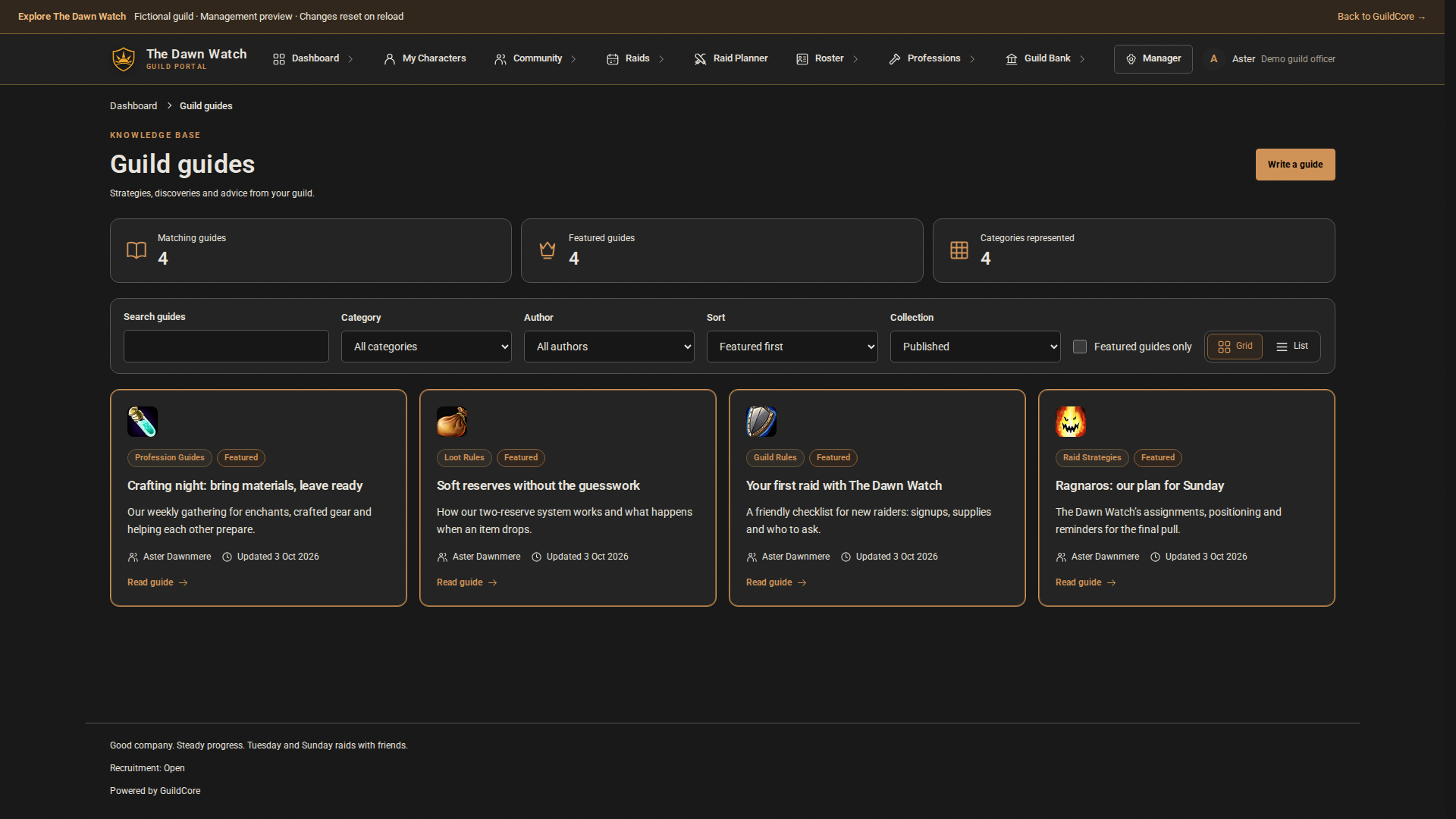
Task: Click the Community people icon
Action: (x=500, y=59)
